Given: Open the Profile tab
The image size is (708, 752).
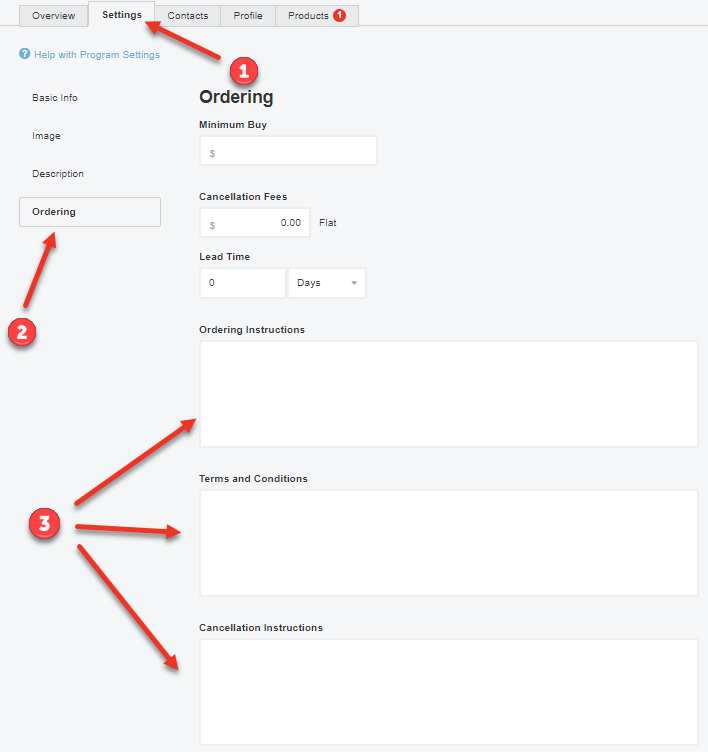Looking at the screenshot, I should pyautogui.click(x=248, y=16).
